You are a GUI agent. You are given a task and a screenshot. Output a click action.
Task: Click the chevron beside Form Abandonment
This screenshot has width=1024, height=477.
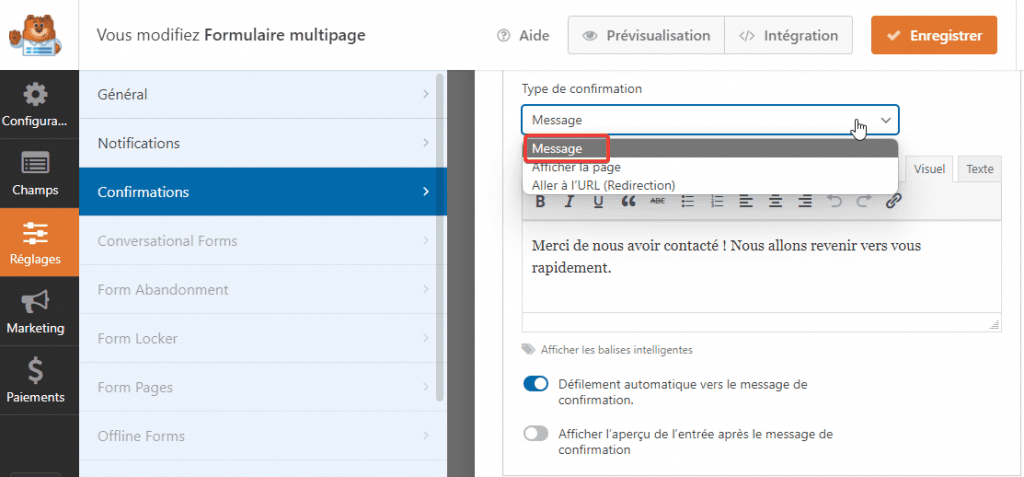(x=426, y=289)
